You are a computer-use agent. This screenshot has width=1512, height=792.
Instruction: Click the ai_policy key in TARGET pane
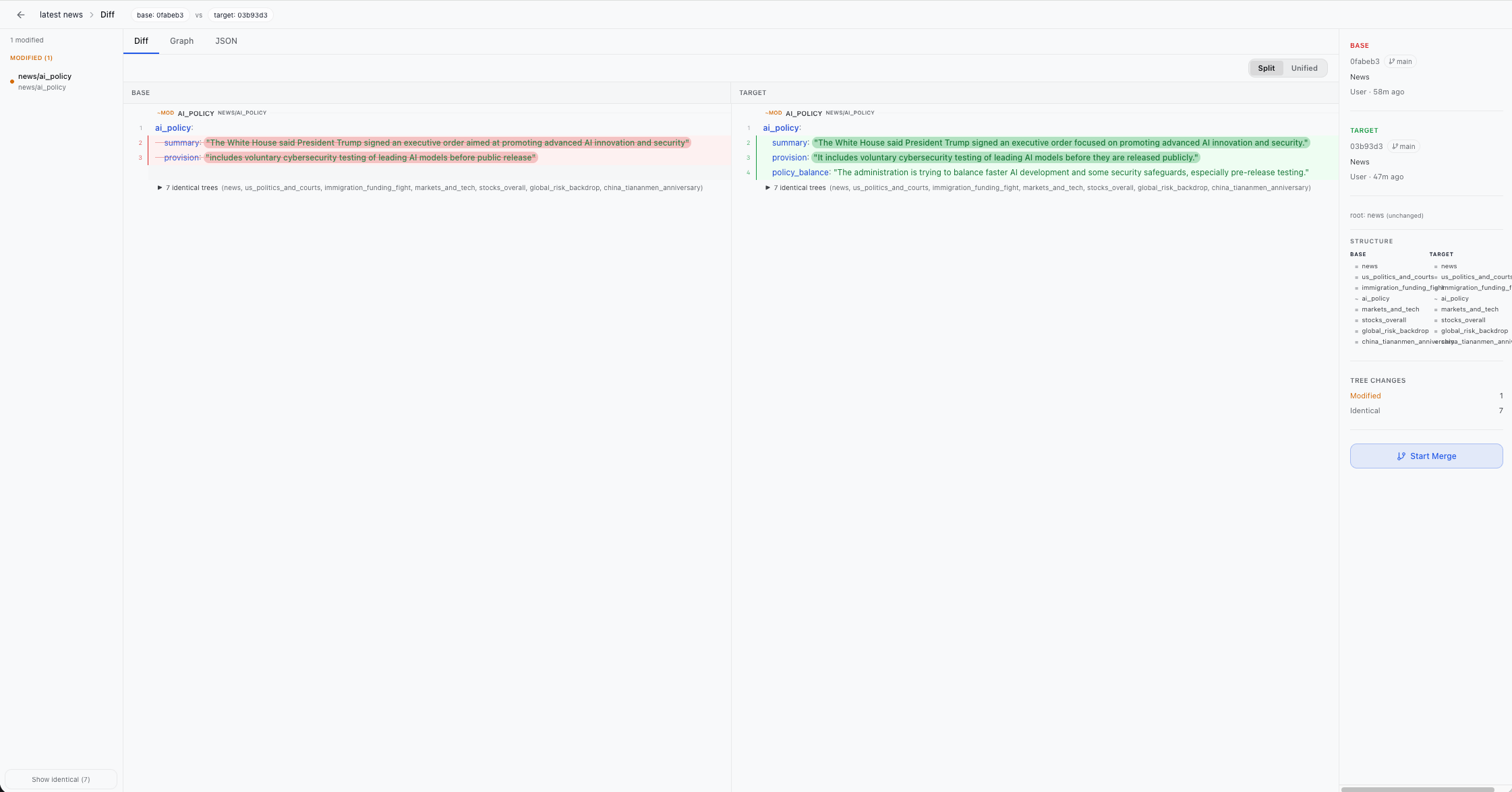pyautogui.click(x=781, y=128)
